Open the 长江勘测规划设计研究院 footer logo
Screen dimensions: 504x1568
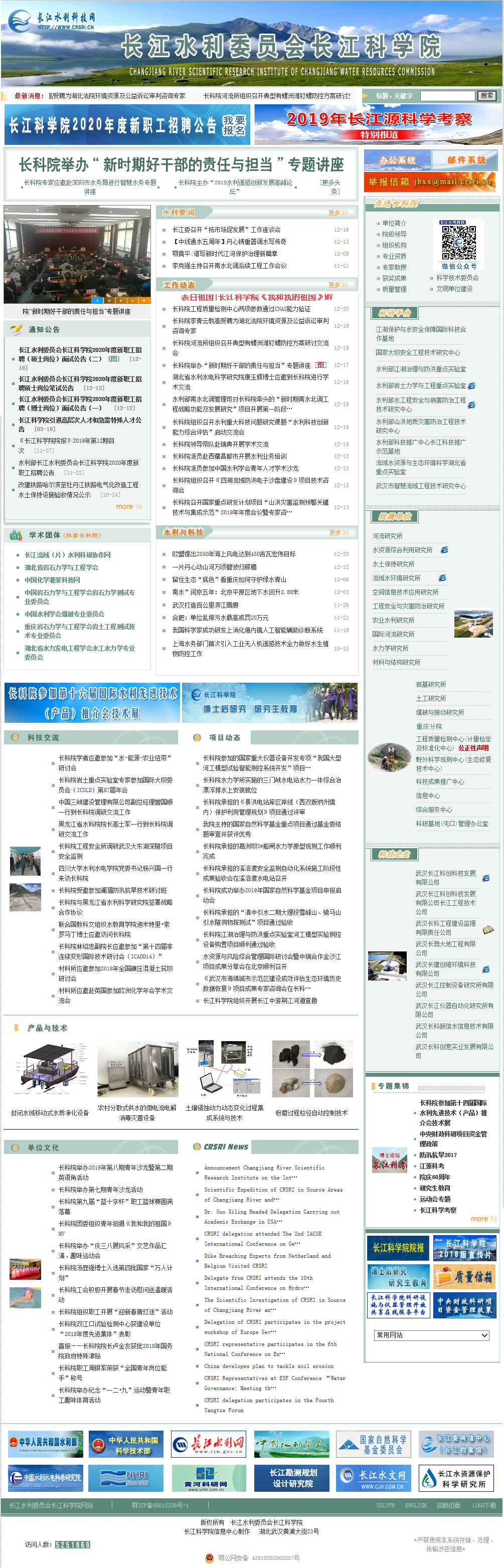pos(290,1477)
